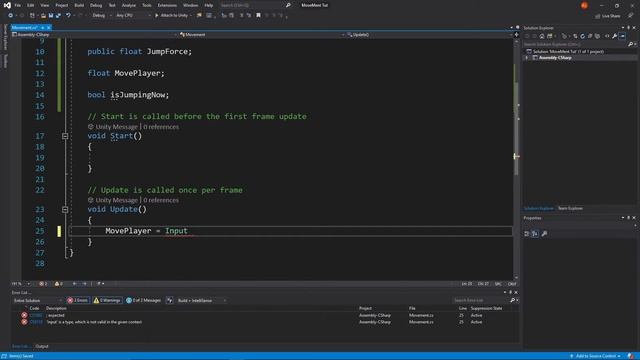The height and width of the screenshot is (360, 640).
Task: Click the Attach to Unity play button
Action: pyautogui.click(x=171, y=16)
